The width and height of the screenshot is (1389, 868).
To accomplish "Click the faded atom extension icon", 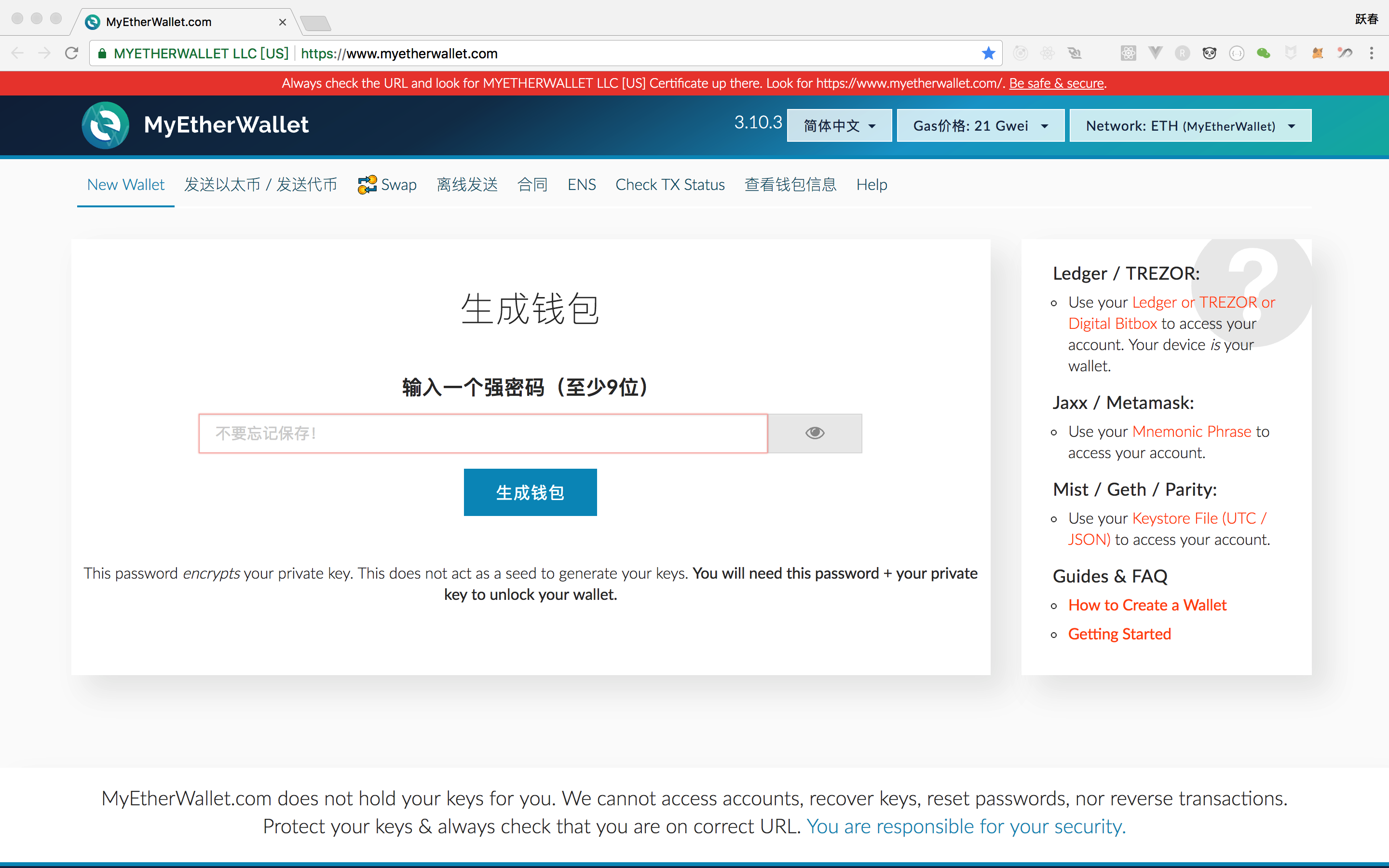I will point(1047,54).
